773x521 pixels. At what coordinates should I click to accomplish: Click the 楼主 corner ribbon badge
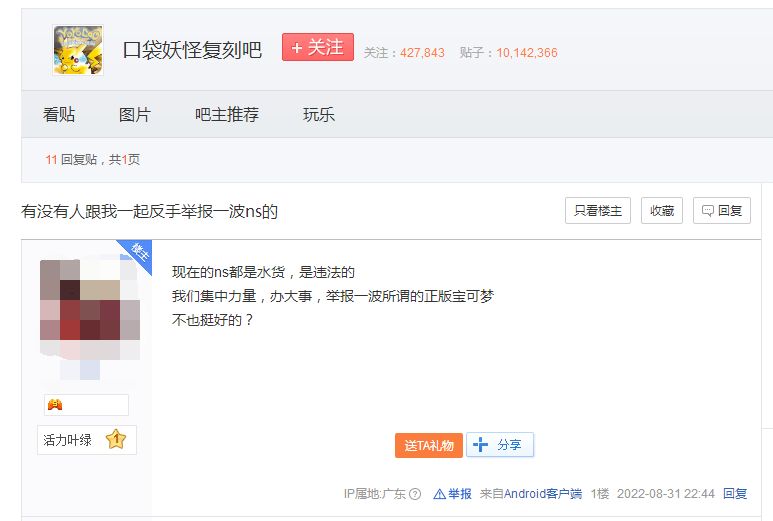(x=138, y=254)
